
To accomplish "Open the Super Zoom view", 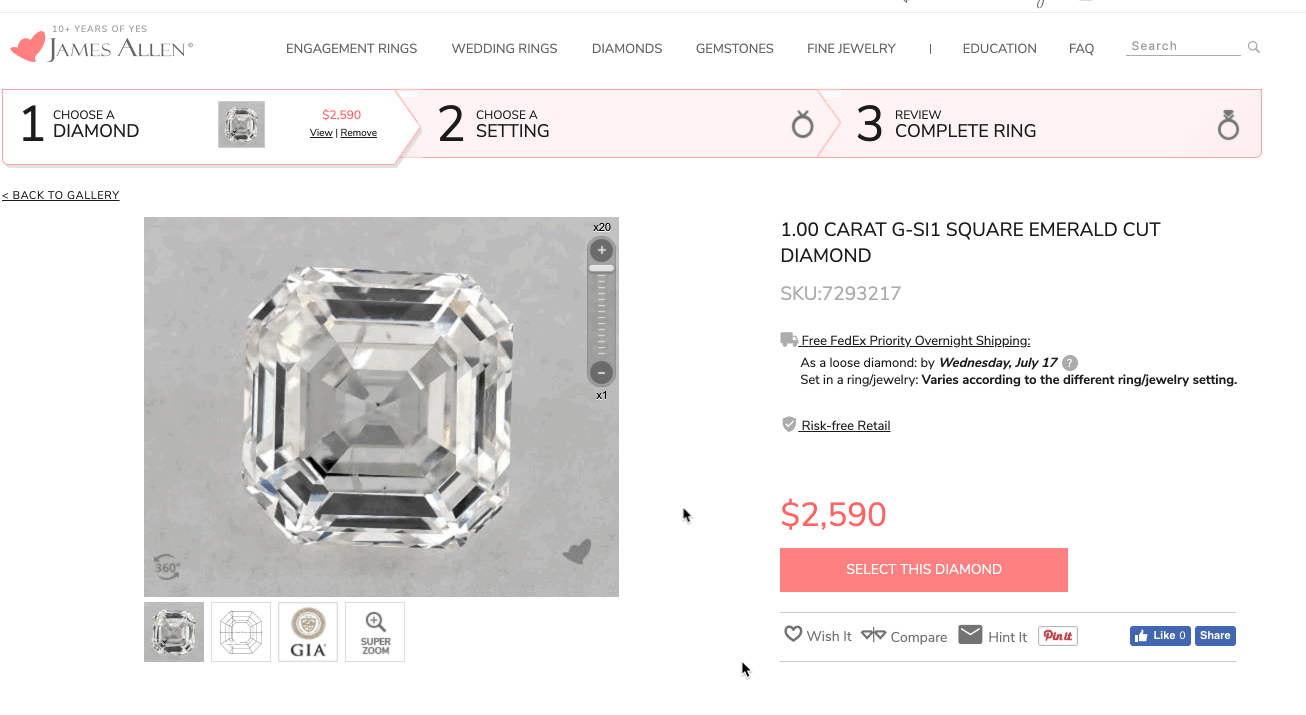I will [x=375, y=632].
